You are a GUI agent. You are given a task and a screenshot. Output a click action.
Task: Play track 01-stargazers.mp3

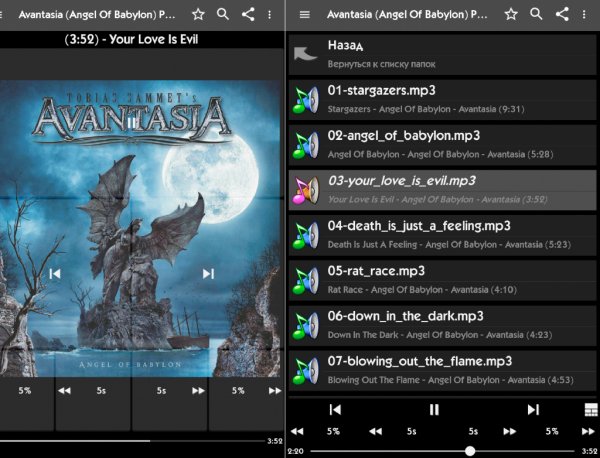click(442, 99)
